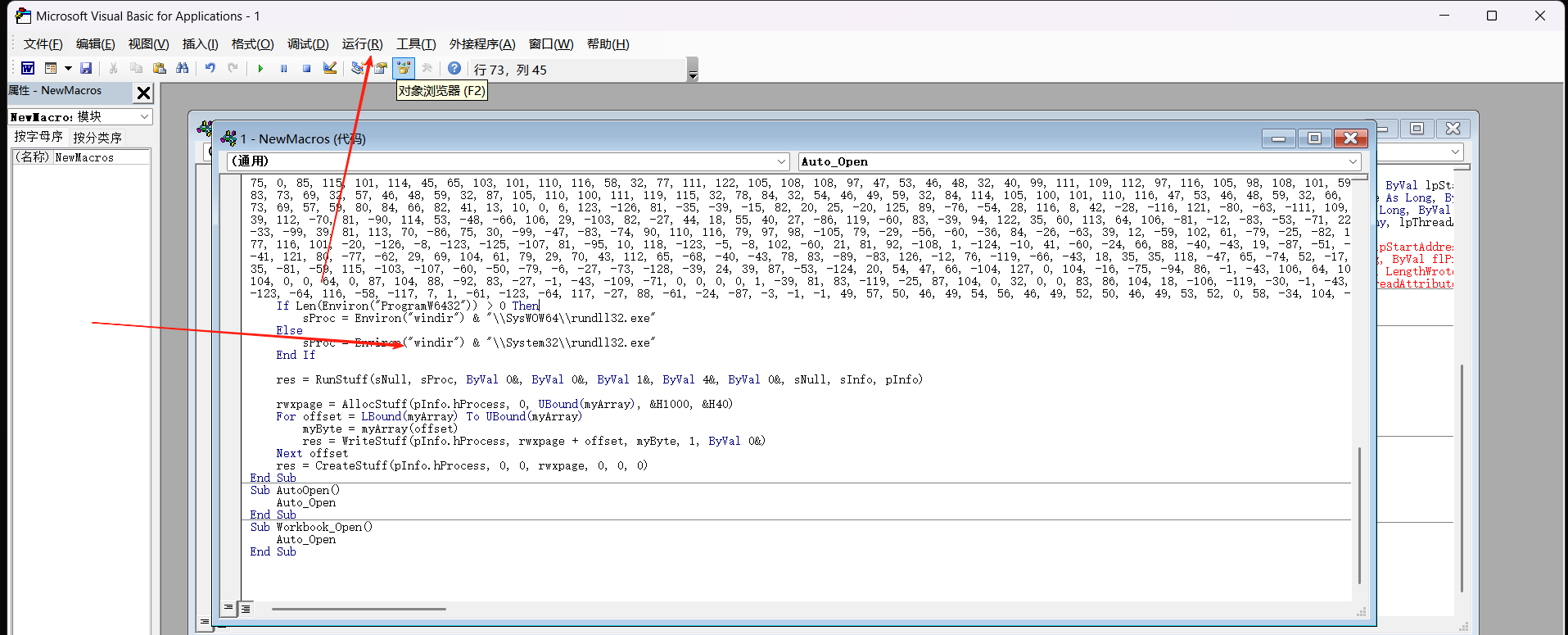Close the background code window
1568x635 pixels.
1453,128
